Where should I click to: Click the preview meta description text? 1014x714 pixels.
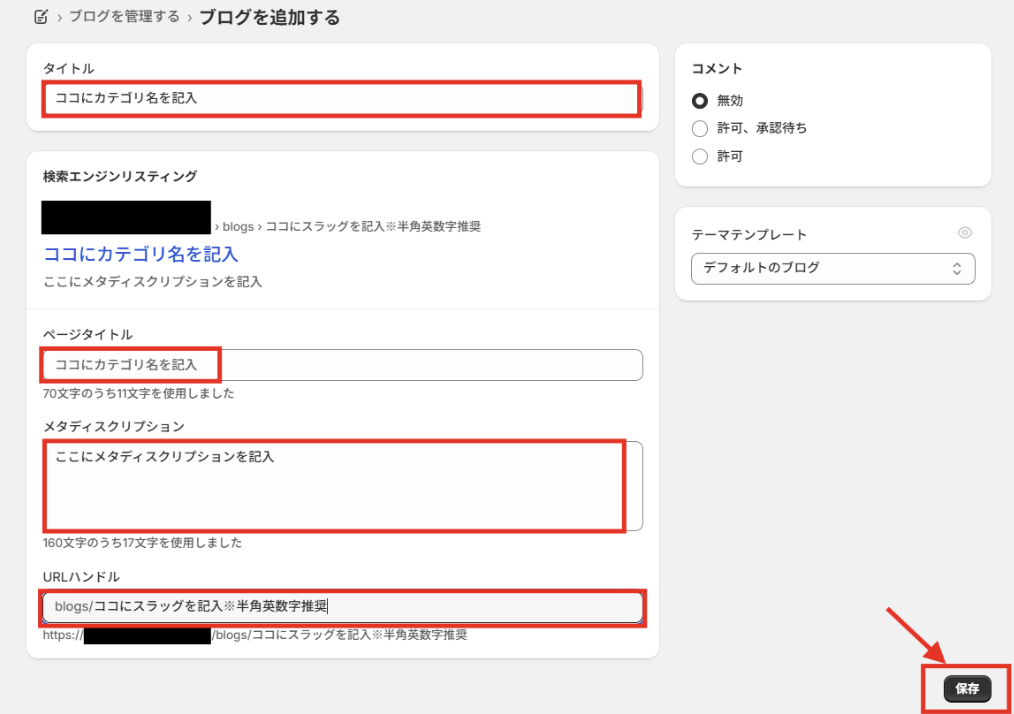152,282
